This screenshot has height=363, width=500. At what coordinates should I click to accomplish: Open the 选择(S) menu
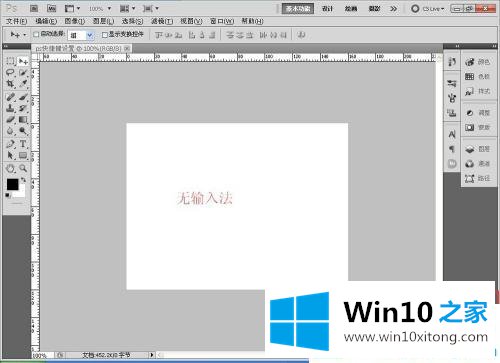[x=132, y=21]
